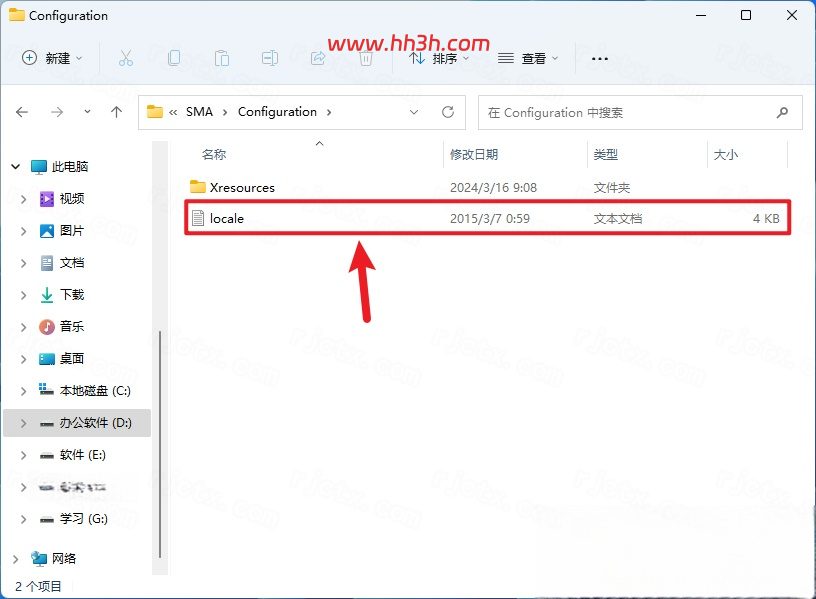Select the Xresources folder
This screenshot has height=599, width=816.
[x=242, y=187]
